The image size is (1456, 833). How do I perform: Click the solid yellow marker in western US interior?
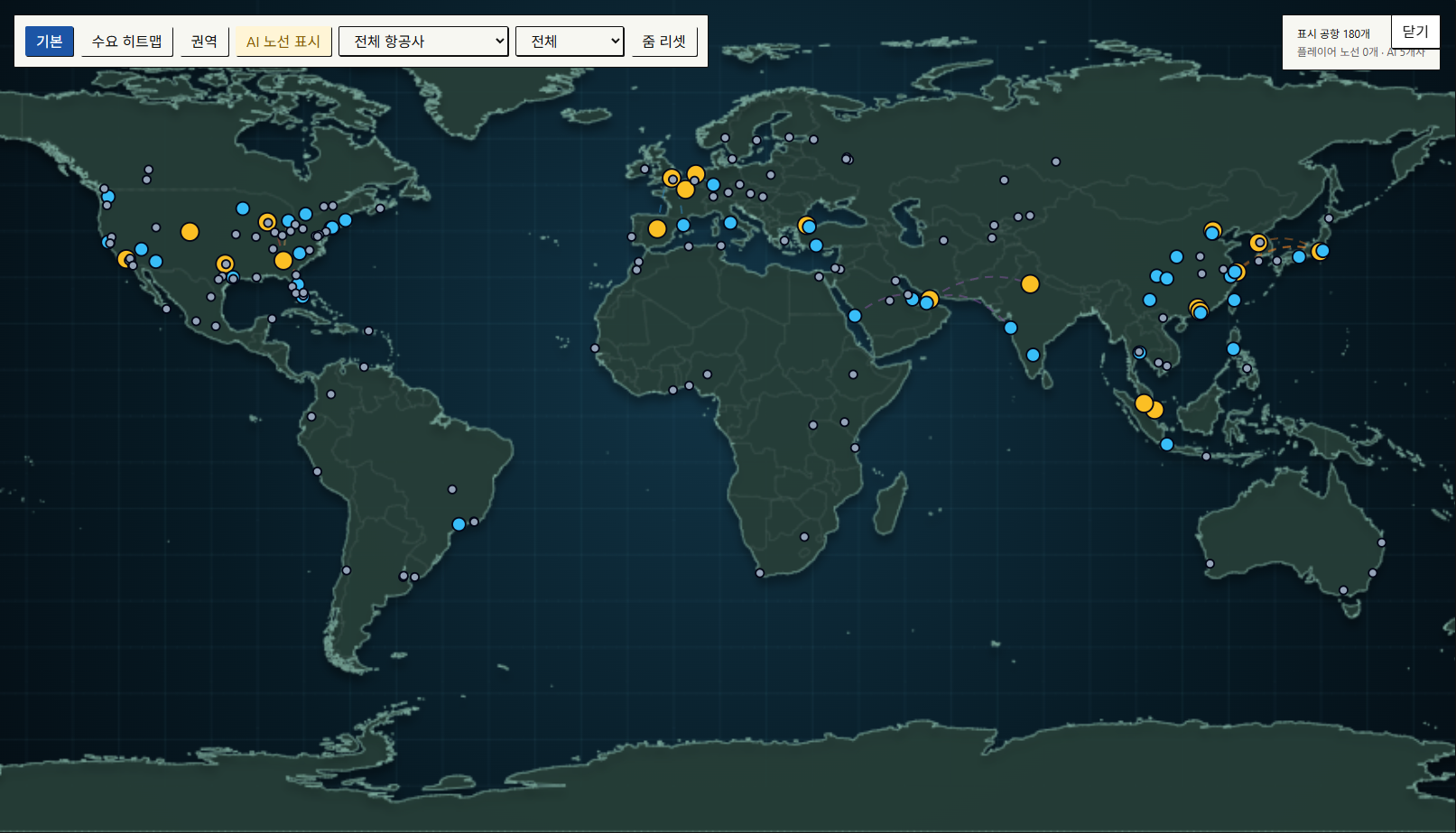(x=190, y=232)
